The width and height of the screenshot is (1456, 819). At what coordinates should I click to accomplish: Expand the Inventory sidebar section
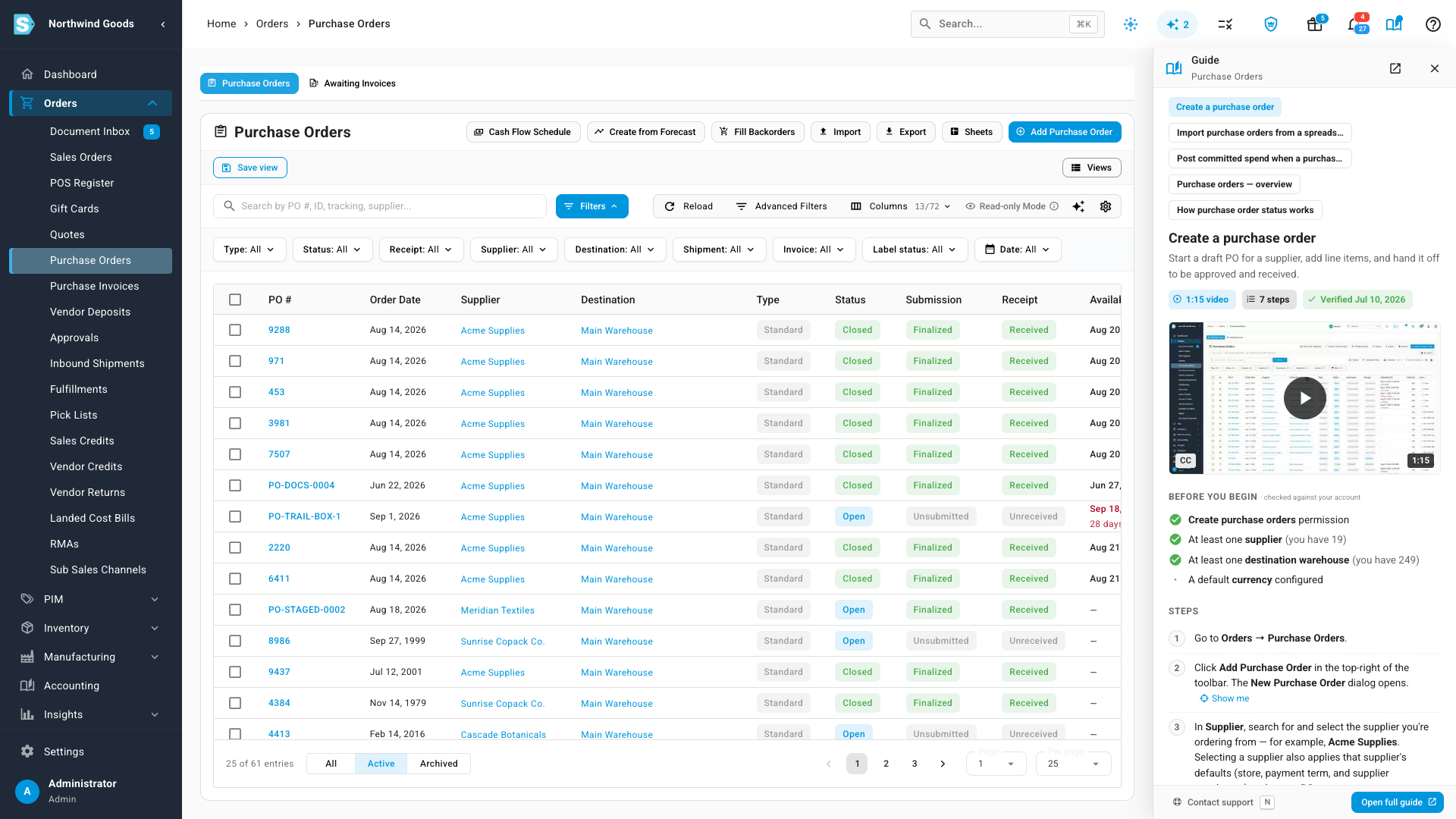pos(91,628)
